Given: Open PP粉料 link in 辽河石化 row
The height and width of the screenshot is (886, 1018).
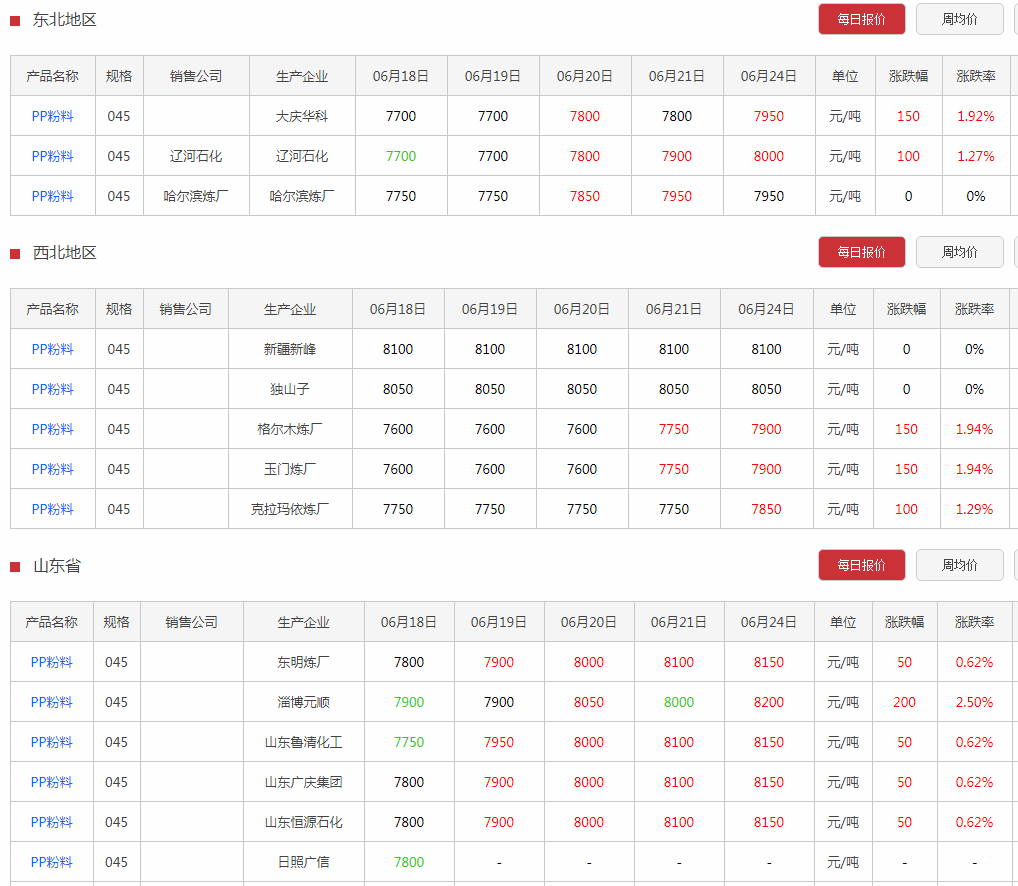Looking at the screenshot, I should coord(53,156).
